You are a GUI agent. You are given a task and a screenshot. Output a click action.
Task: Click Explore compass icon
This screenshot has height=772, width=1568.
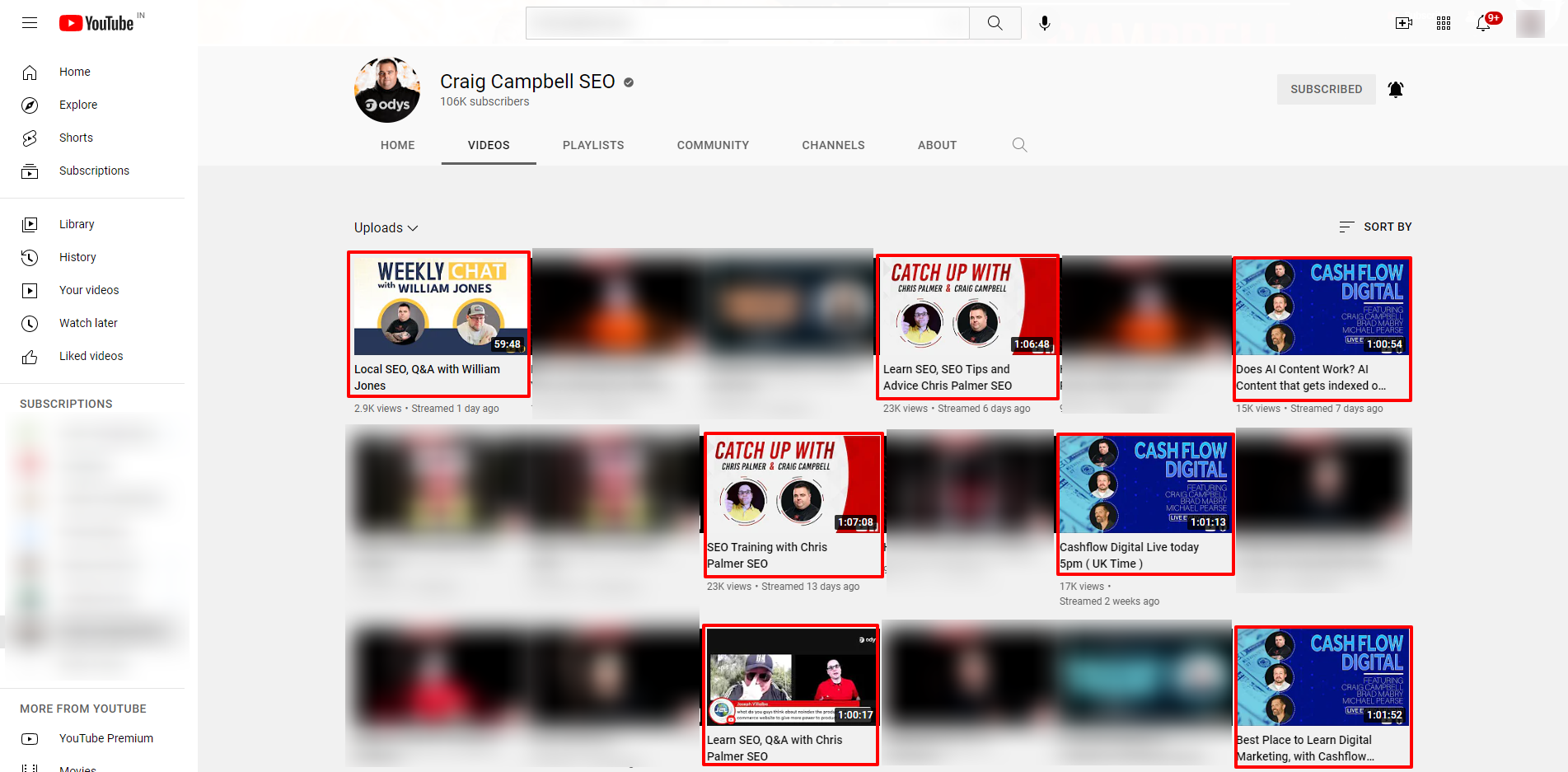(x=30, y=105)
